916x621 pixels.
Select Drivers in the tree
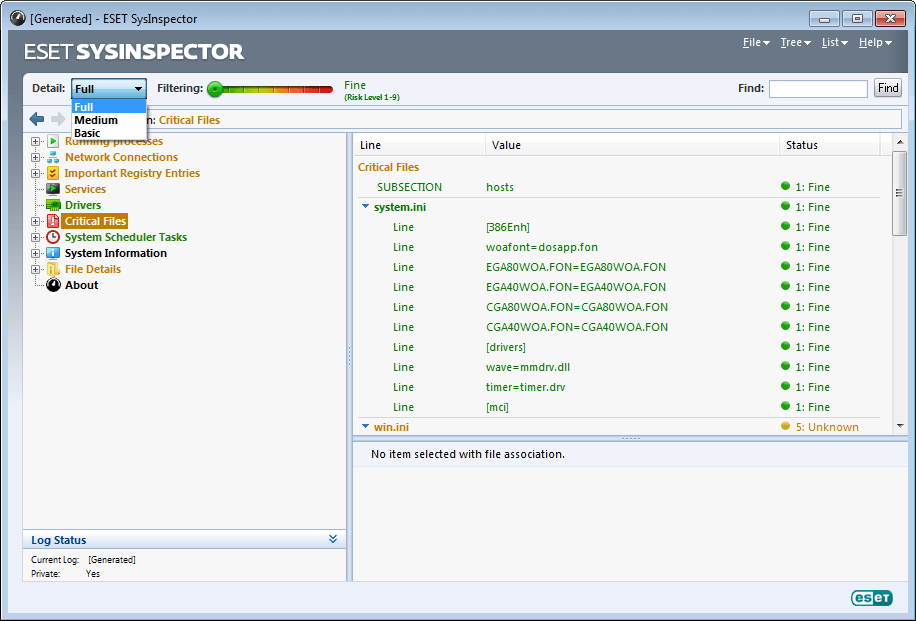click(83, 205)
